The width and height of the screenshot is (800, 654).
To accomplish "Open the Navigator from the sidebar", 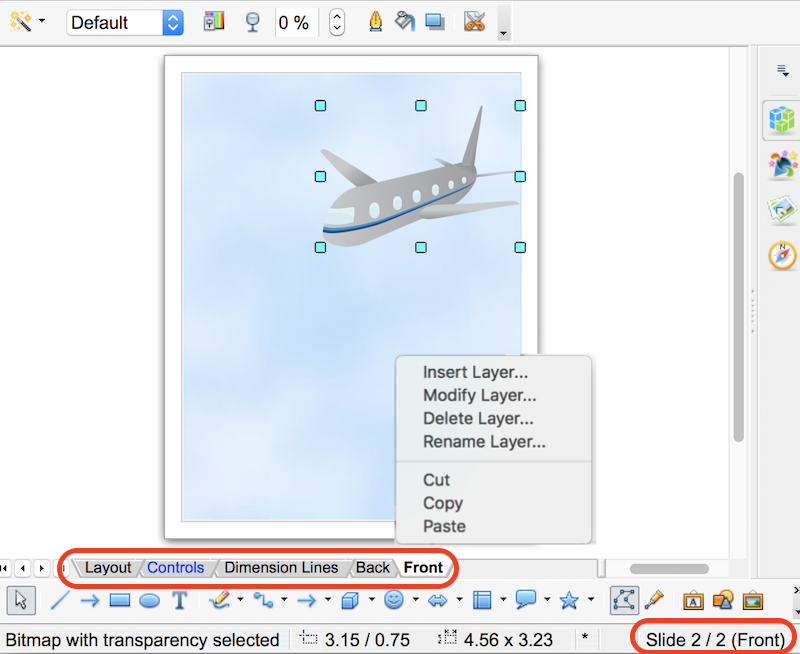I will tap(783, 255).
